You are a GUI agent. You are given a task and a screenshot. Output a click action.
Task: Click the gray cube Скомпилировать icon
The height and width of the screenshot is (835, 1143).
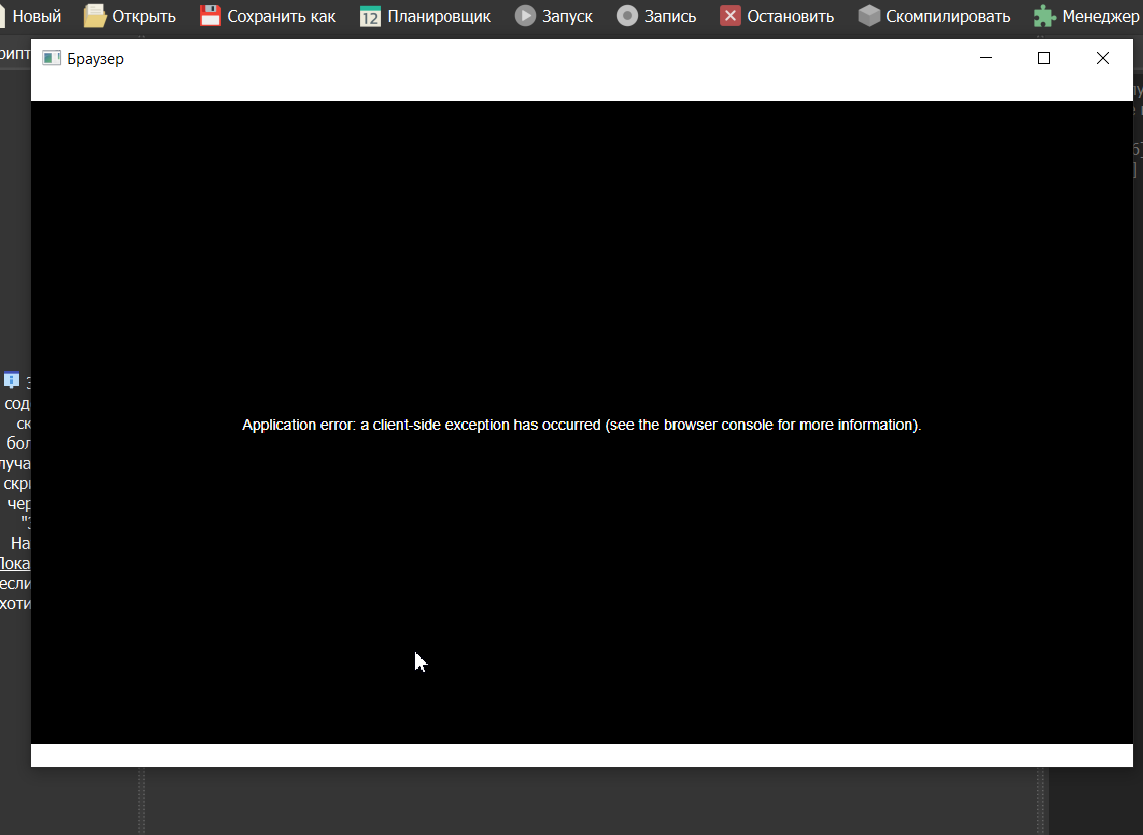click(869, 16)
